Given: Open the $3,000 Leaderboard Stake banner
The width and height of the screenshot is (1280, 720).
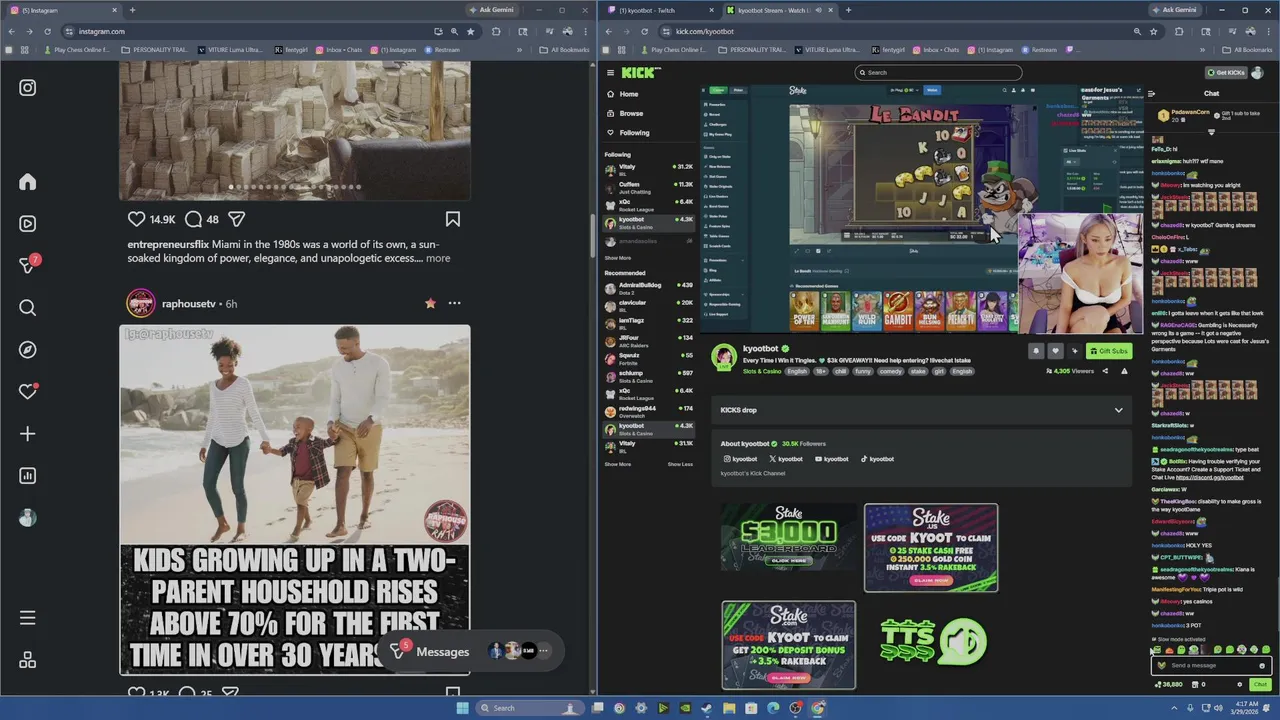Looking at the screenshot, I should coord(789,537).
